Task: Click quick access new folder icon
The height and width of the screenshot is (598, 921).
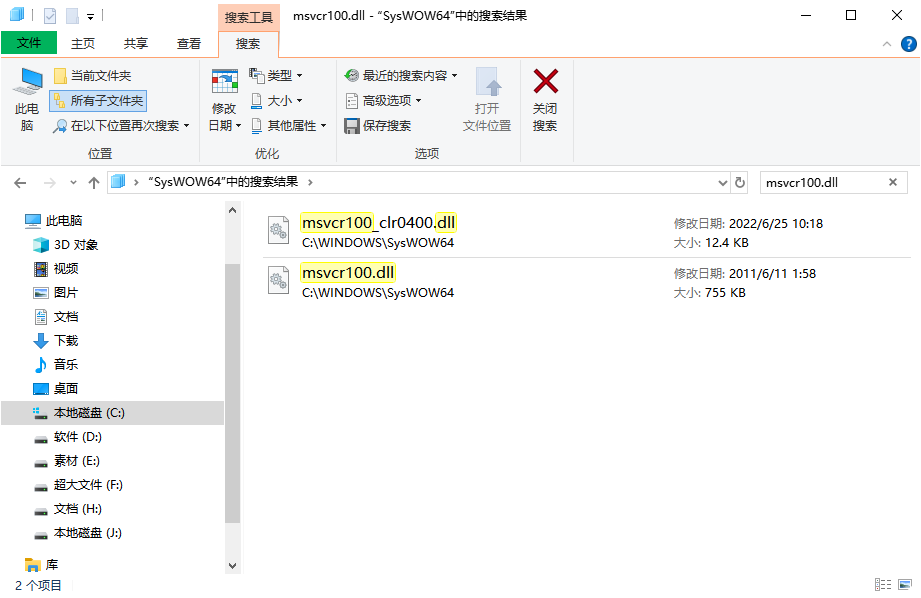Action: click(x=72, y=16)
